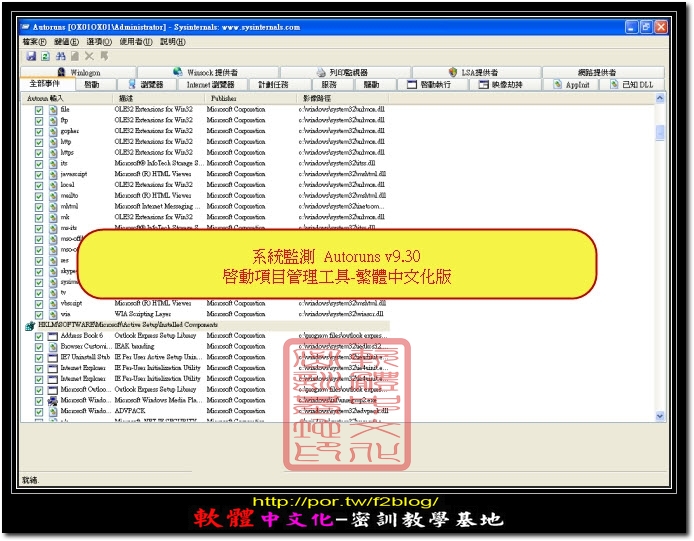This screenshot has width=694, height=541.
Task: Select the AppInit tab
Action: tap(575, 85)
